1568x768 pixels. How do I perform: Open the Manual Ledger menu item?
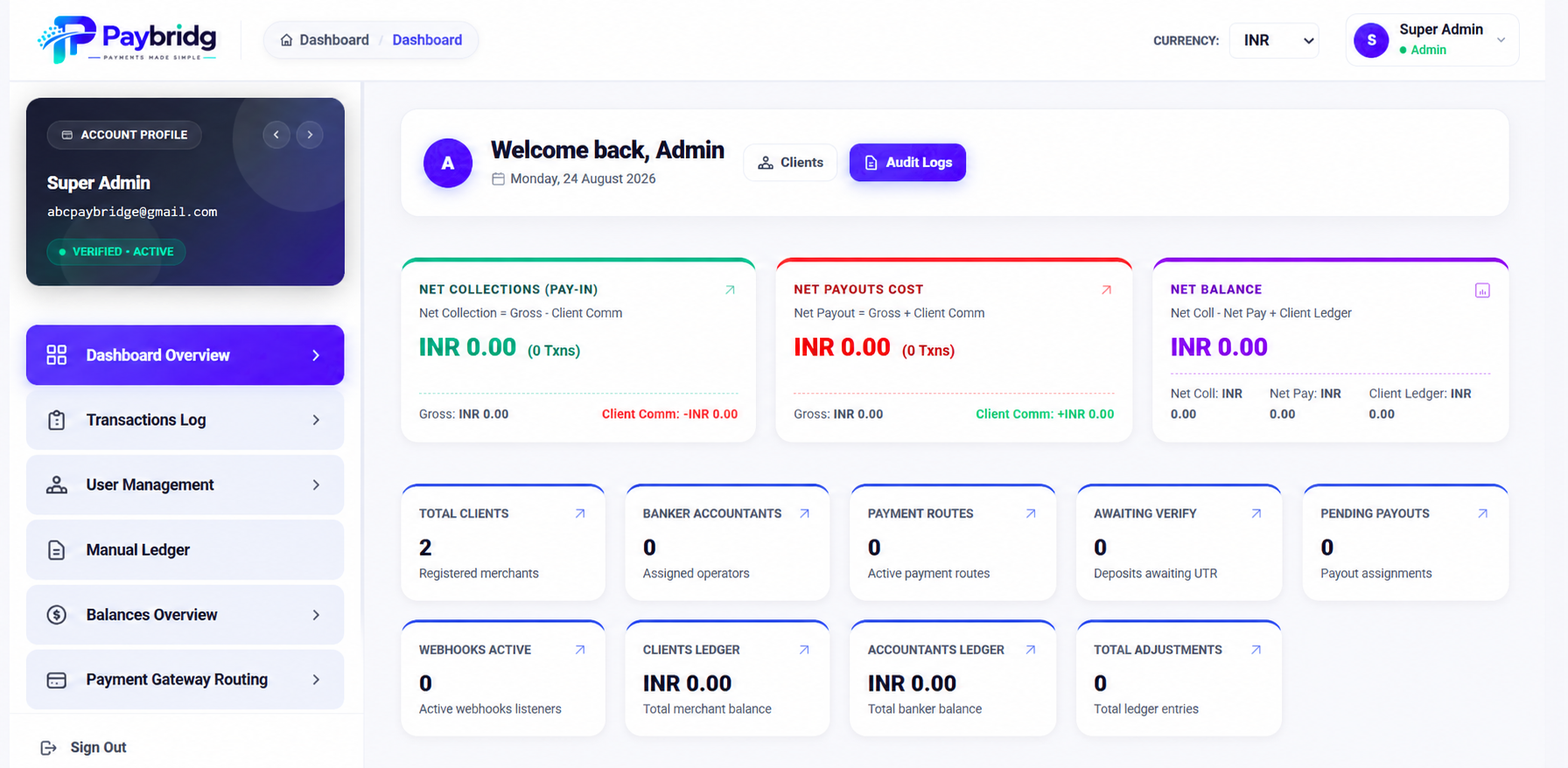point(185,550)
